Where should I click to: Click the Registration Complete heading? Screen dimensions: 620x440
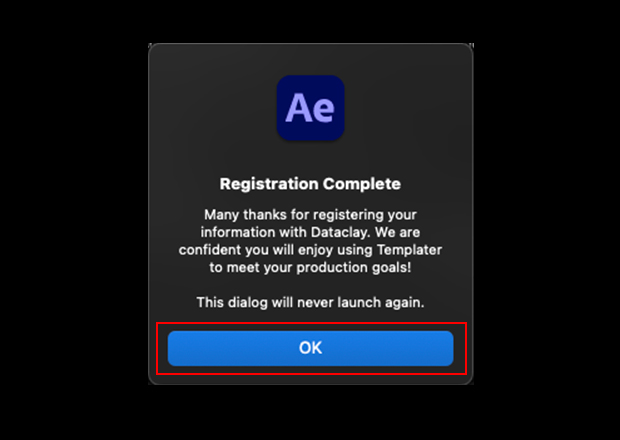310,184
